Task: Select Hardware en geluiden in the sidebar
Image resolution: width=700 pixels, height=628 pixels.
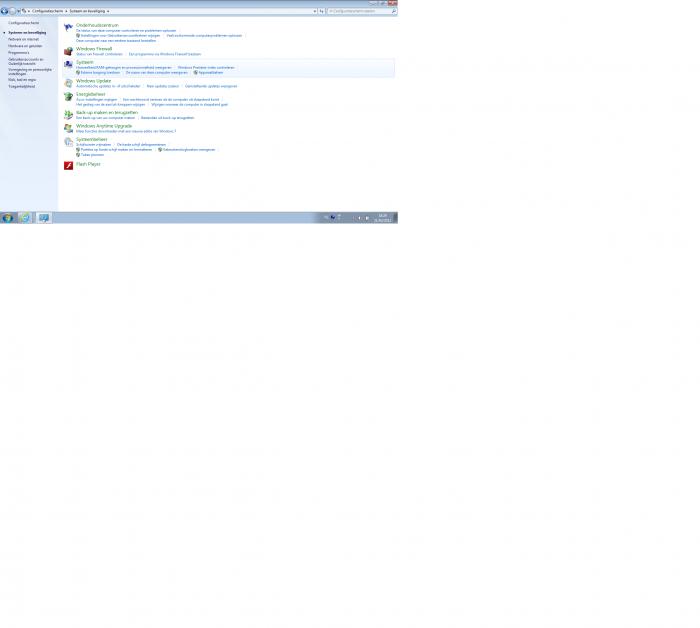Action: coord(25,46)
